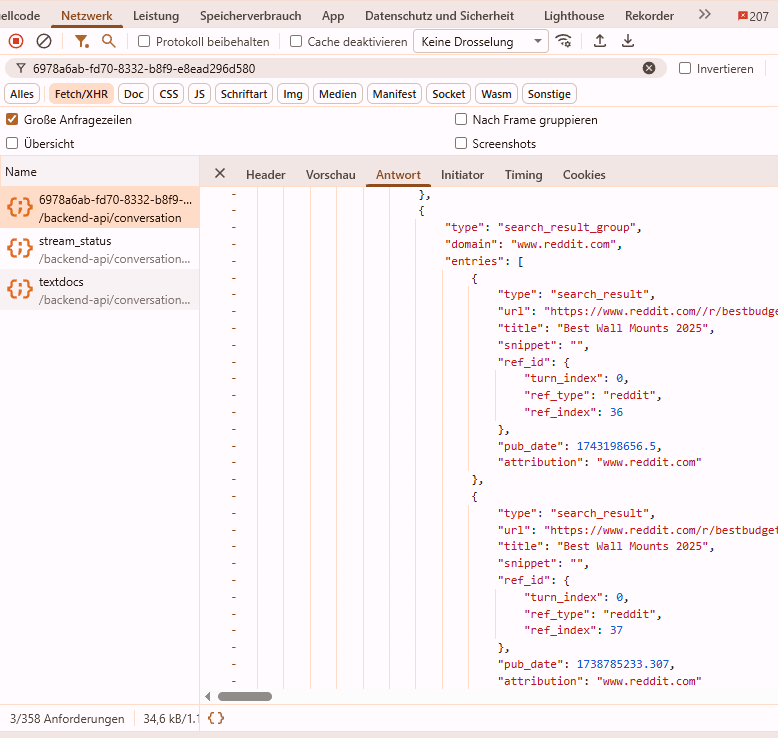Enable Übersicht checkbox
This screenshot has width=778, height=738.
pos(12,143)
